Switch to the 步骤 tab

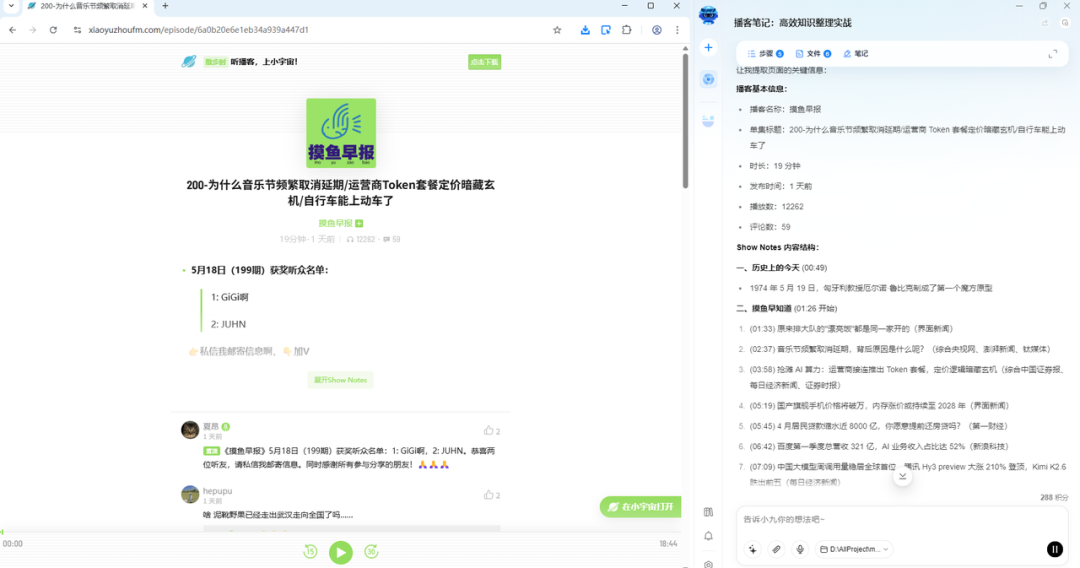pos(765,54)
